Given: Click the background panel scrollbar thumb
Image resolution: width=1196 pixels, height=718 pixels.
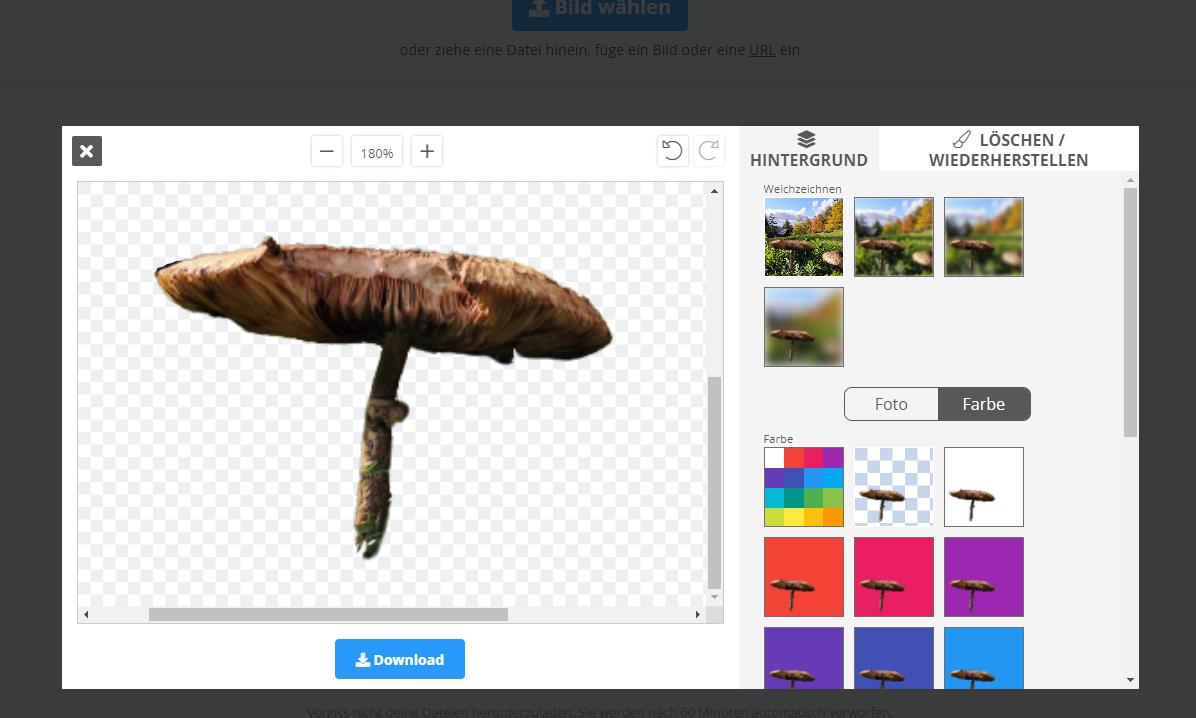Looking at the screenshot, I should coord(1130,313).
